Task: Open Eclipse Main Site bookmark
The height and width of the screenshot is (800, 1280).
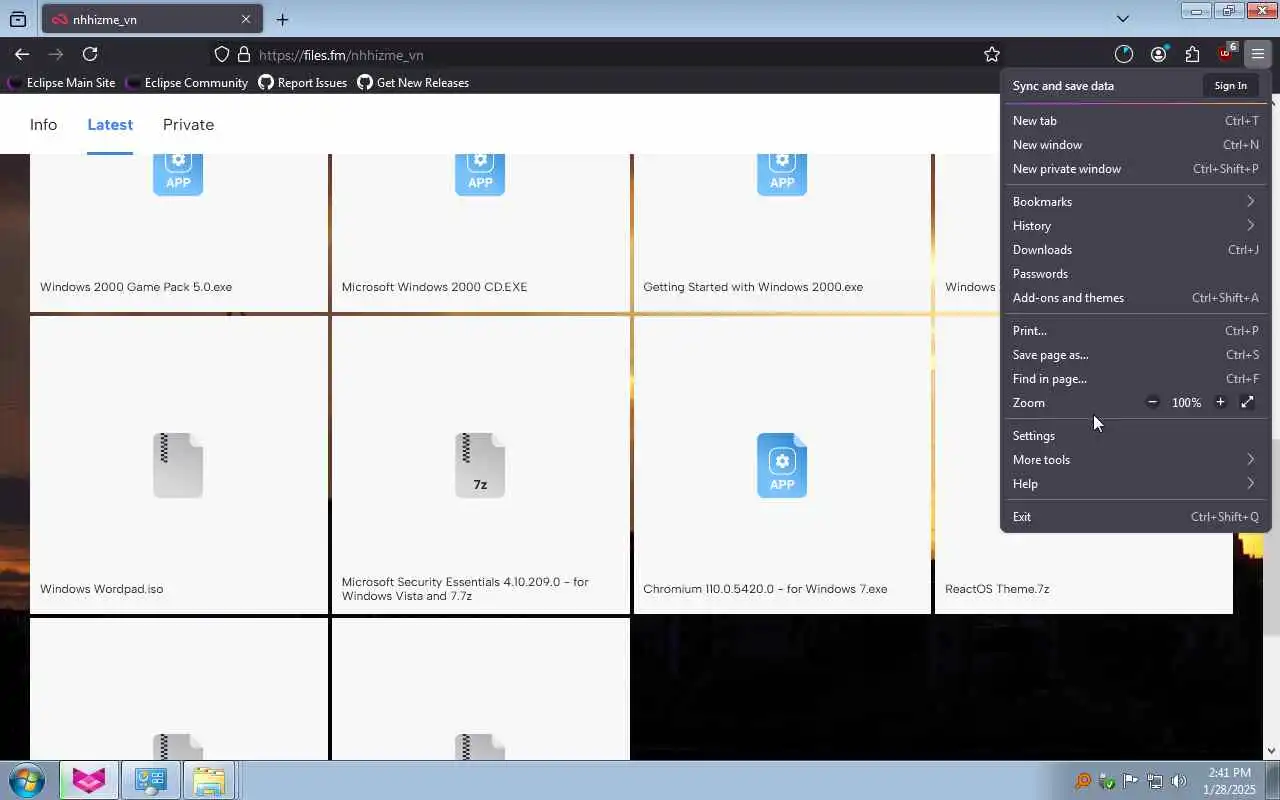Action: [x=61, y=83]
